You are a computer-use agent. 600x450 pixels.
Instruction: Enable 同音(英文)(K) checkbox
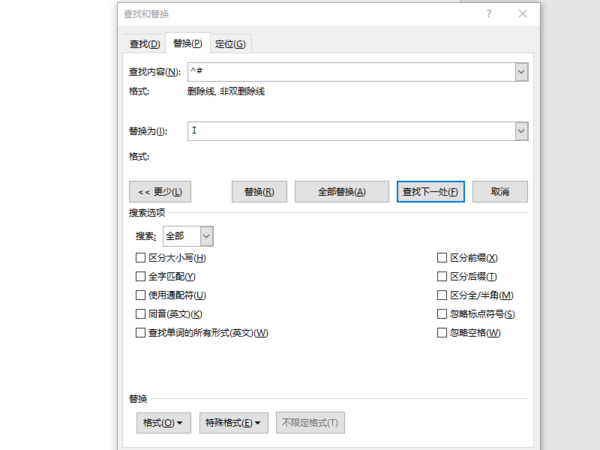pos(140,314)
